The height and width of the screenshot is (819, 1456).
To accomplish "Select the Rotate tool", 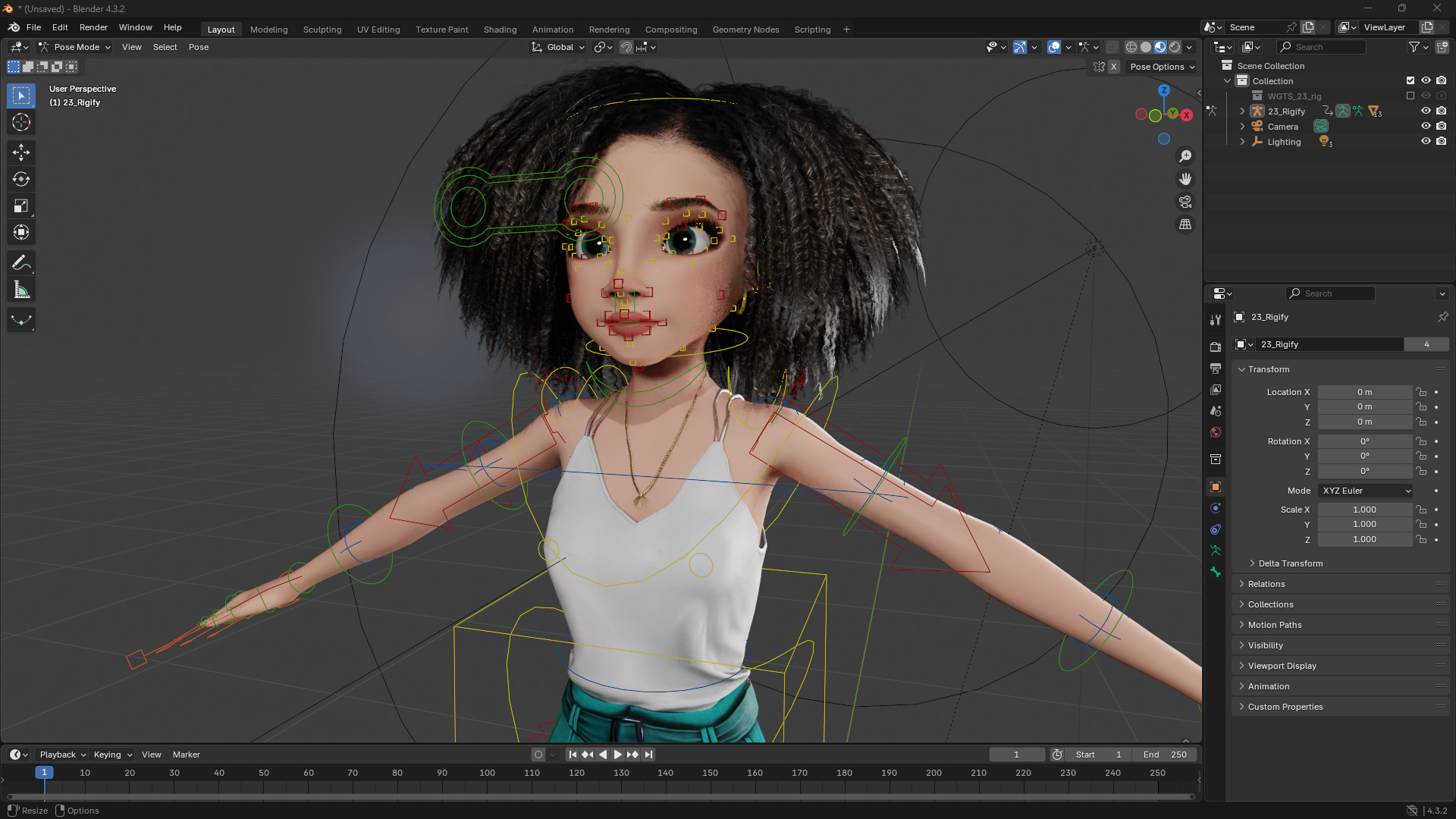I will coord(21,180).
